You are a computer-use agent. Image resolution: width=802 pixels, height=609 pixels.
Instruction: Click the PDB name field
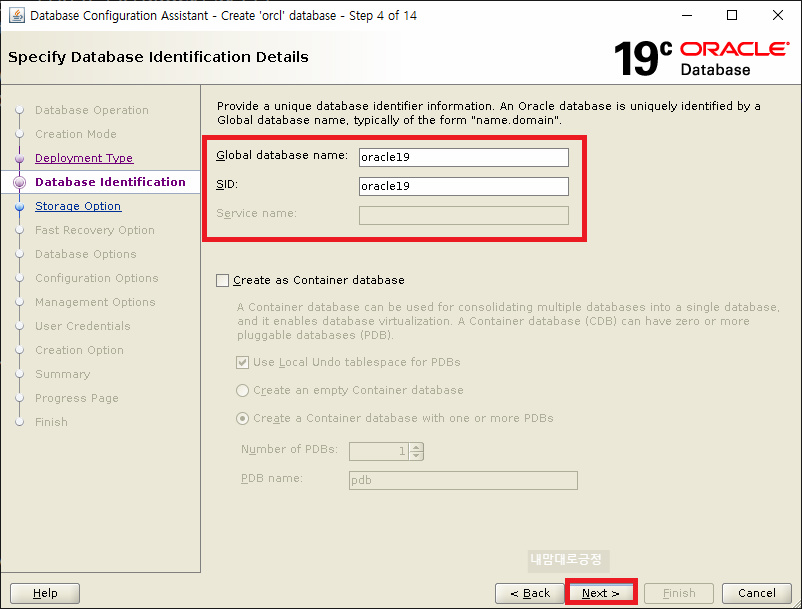click(463, 481)
